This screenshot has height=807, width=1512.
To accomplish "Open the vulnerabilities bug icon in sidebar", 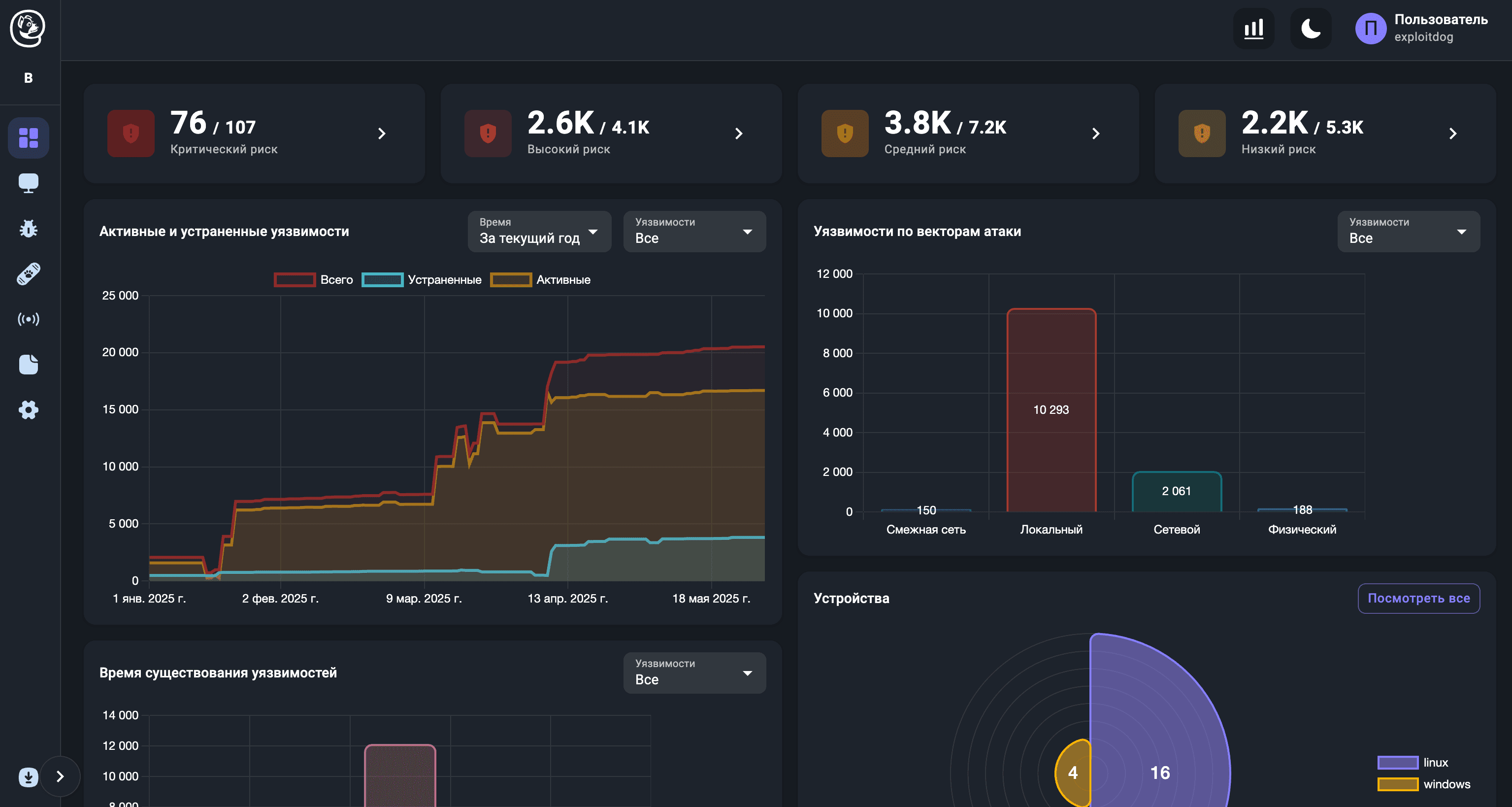I will 28,229.
